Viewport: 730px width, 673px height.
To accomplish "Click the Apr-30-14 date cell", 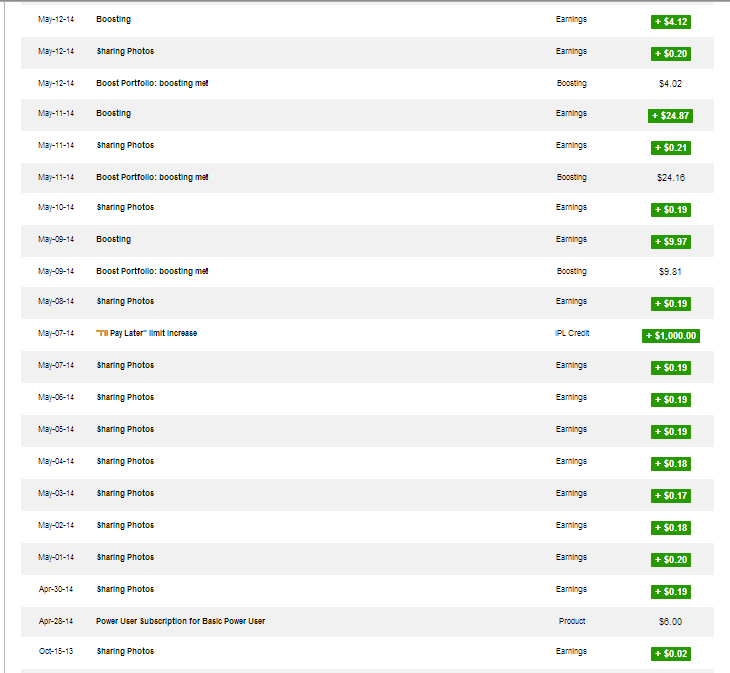I will (x=56, y=589).
